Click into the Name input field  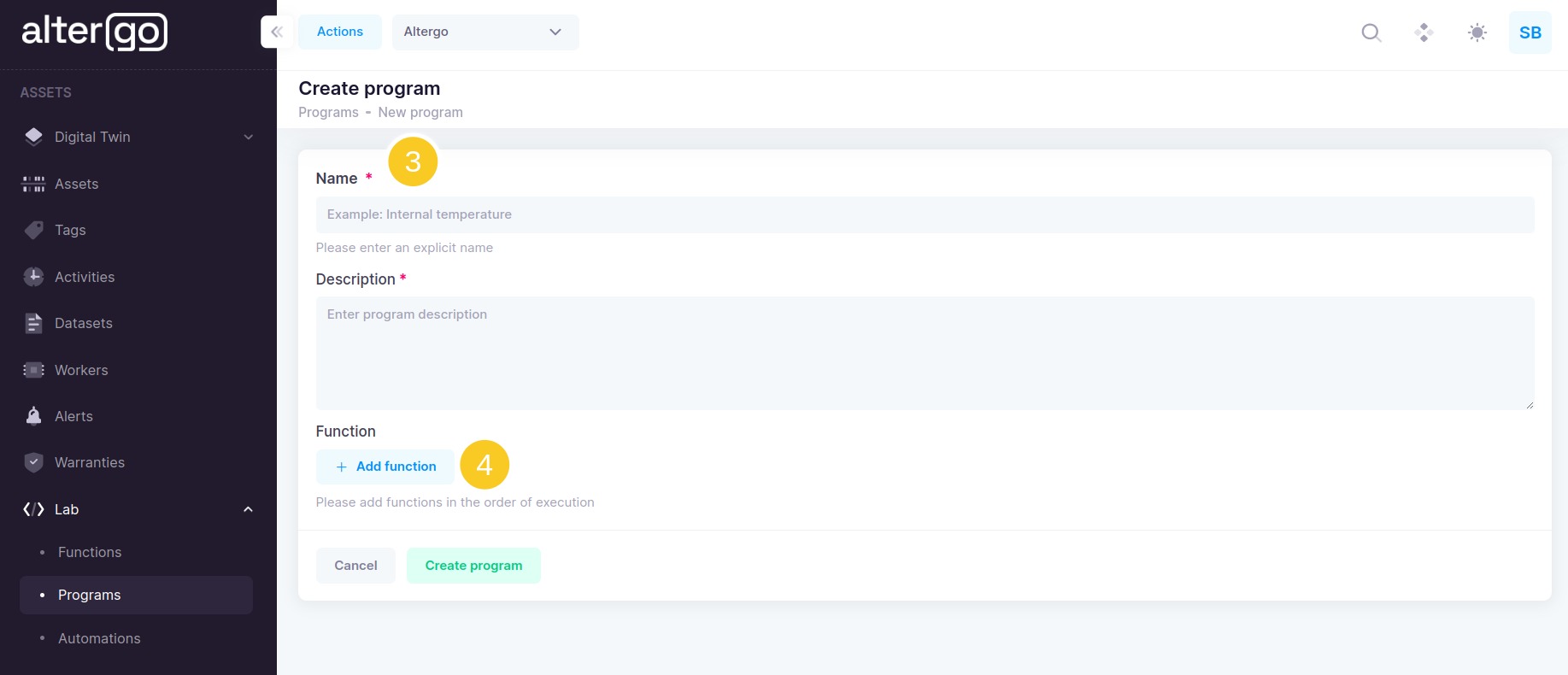(925, 214)
